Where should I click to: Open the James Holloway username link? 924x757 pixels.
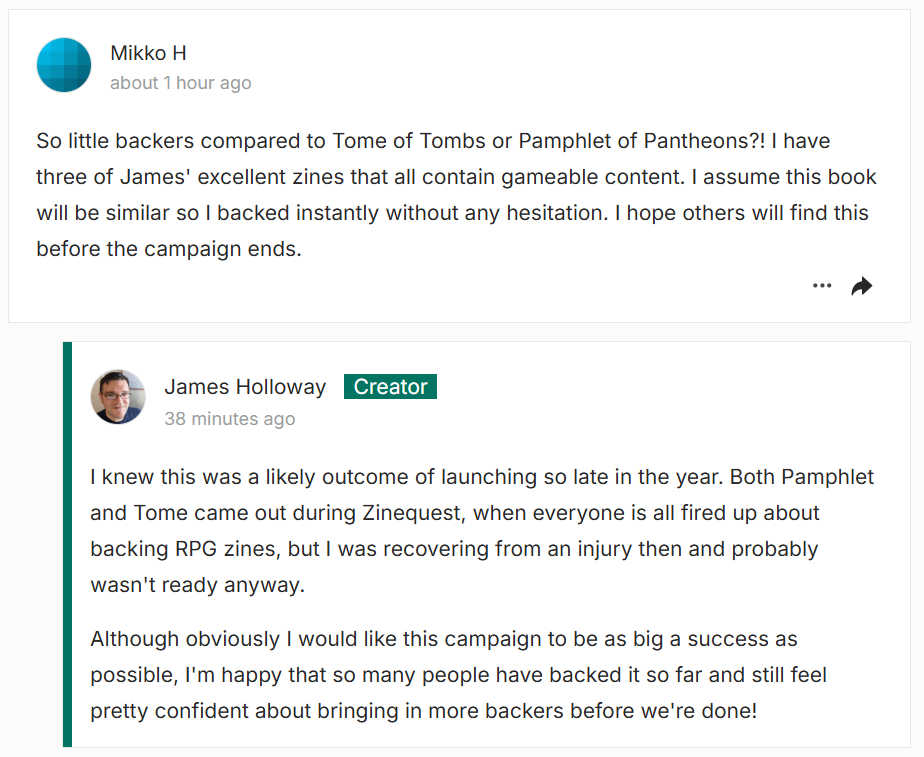pos(245,387)
